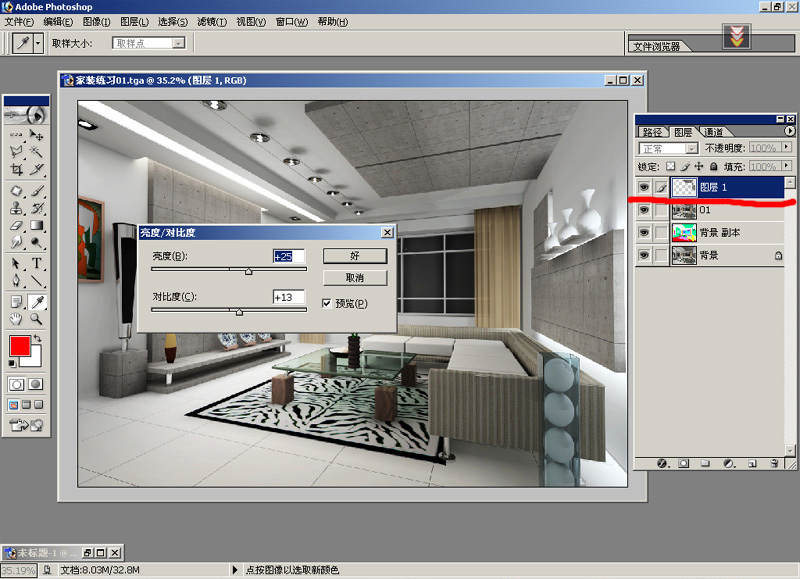Switch to full screen mode
The height and width of the screenshot is (579, 800).
[38, 405]
